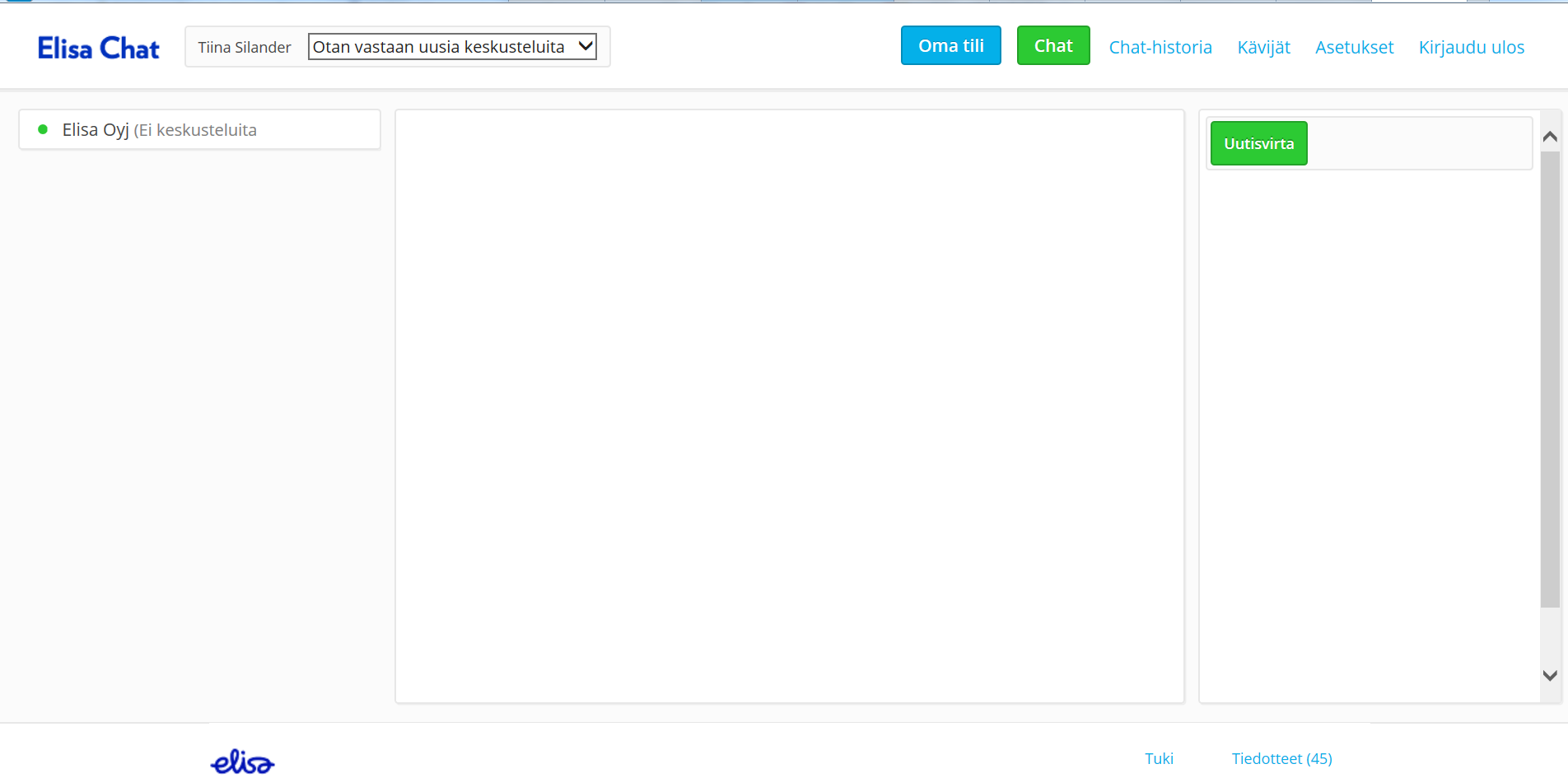Open Oma tili account page

click(951, 45)
